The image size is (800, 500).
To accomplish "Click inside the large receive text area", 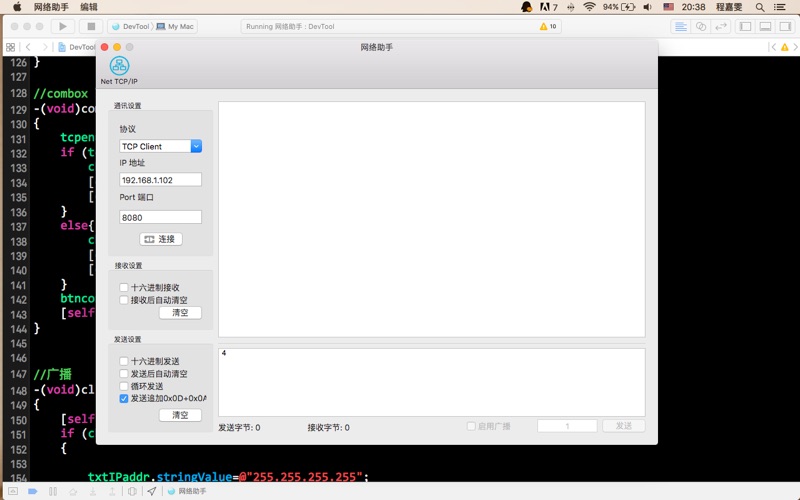I will click(x=432, y=219).
